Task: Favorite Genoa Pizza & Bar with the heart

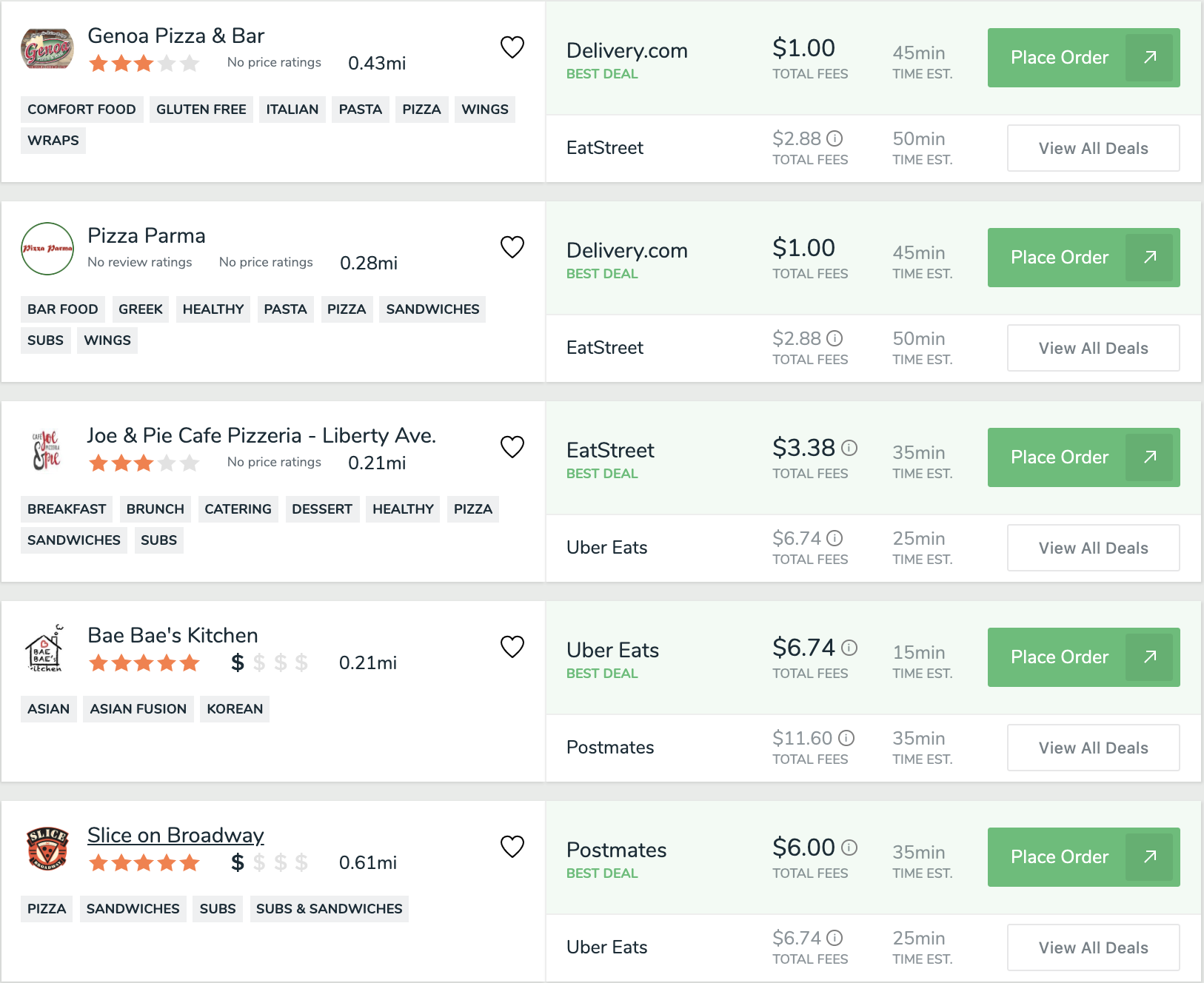Action: (x=512, y=47)
